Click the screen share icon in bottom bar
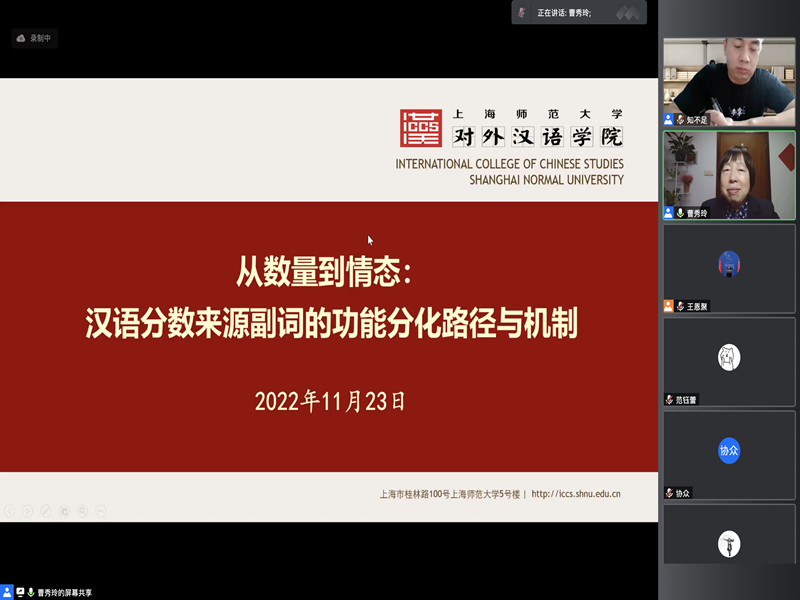The width and height of the screenshot is (800, 600). pos(20,592)
